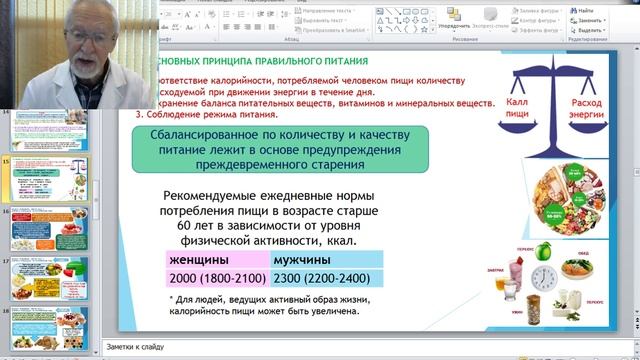Image resolution: width=640 pixels, height=360 pixels.
Task: Open the Абзац paragraph dialog launcher
Action: [369, 40]
